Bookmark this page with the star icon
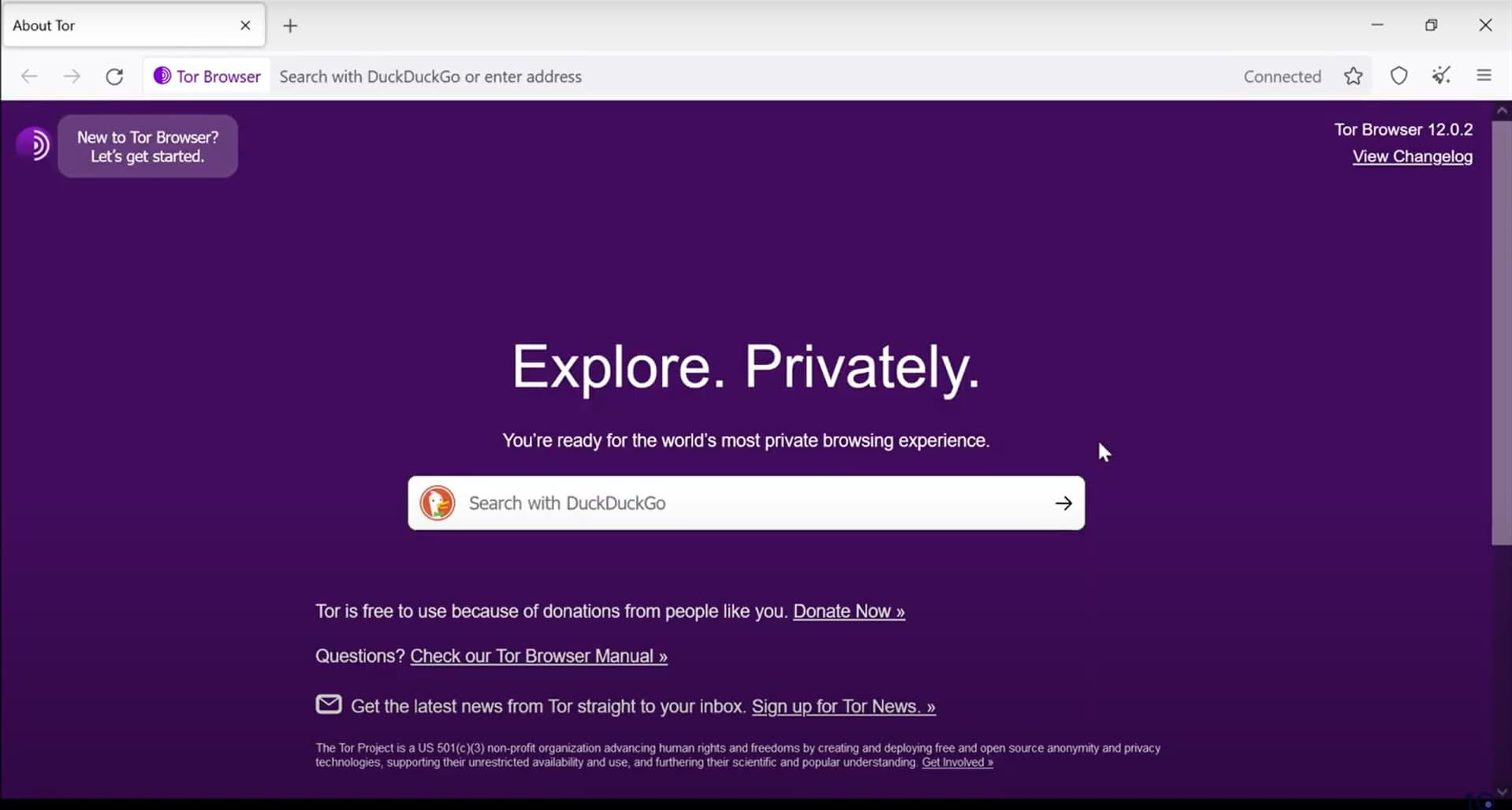The height and width of the screenshot is (810, 1512). 1353,76
